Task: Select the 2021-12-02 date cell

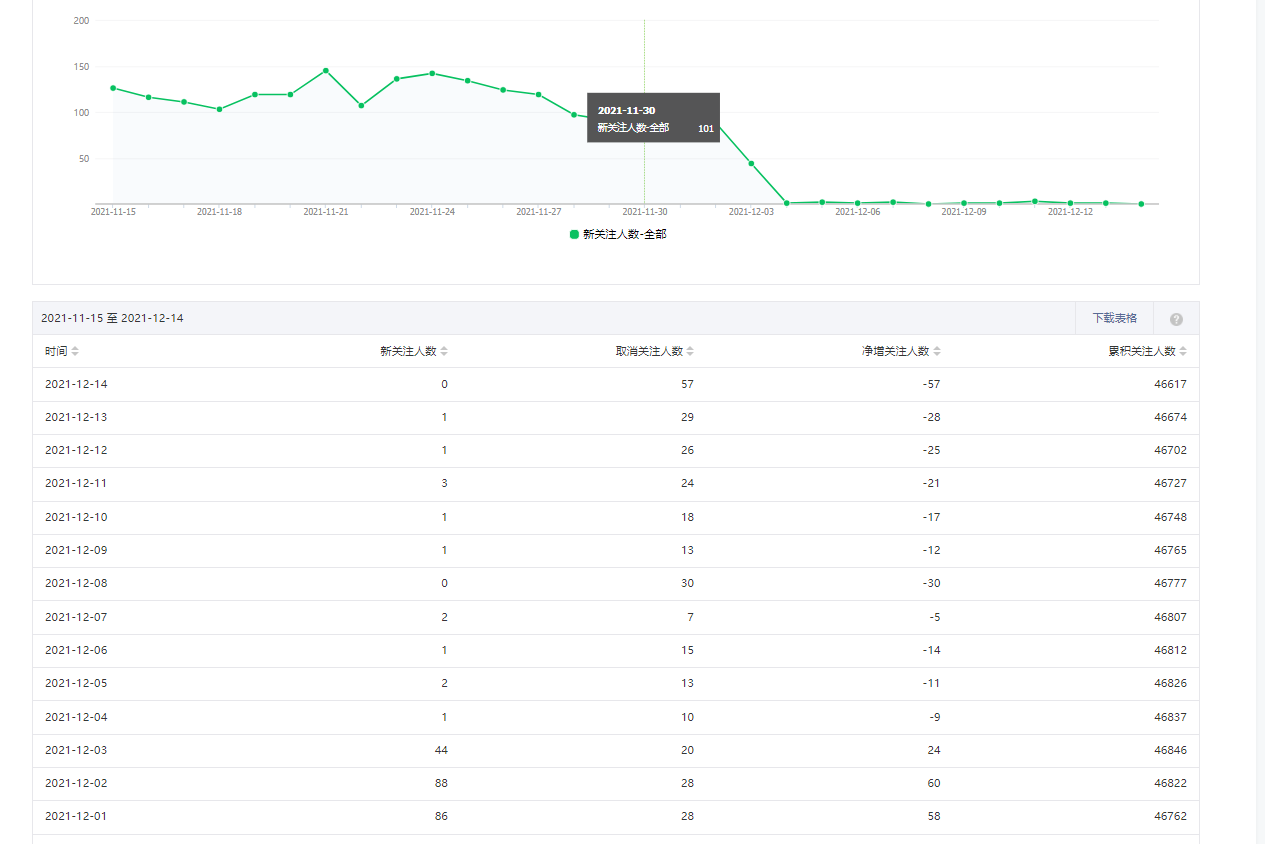Action: coord(76,783)
